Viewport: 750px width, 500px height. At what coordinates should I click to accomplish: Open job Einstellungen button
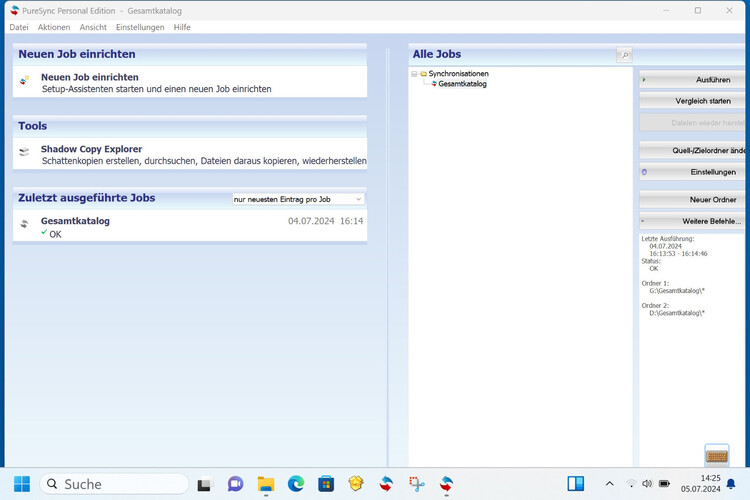[x=692, y=172]
